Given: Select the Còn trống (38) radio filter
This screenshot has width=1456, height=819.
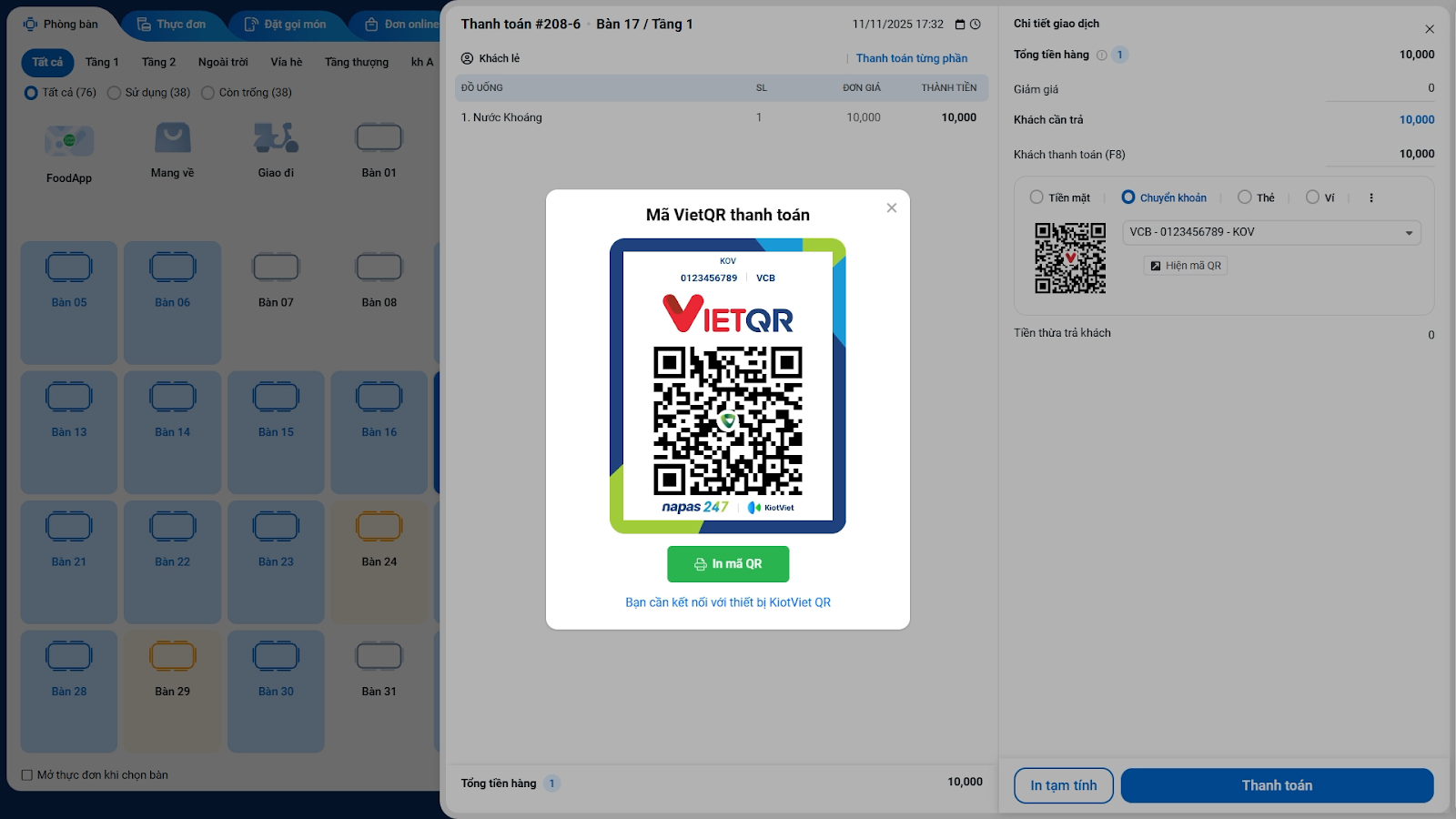Looking at the screenshot, I should [x=207, y=92].
